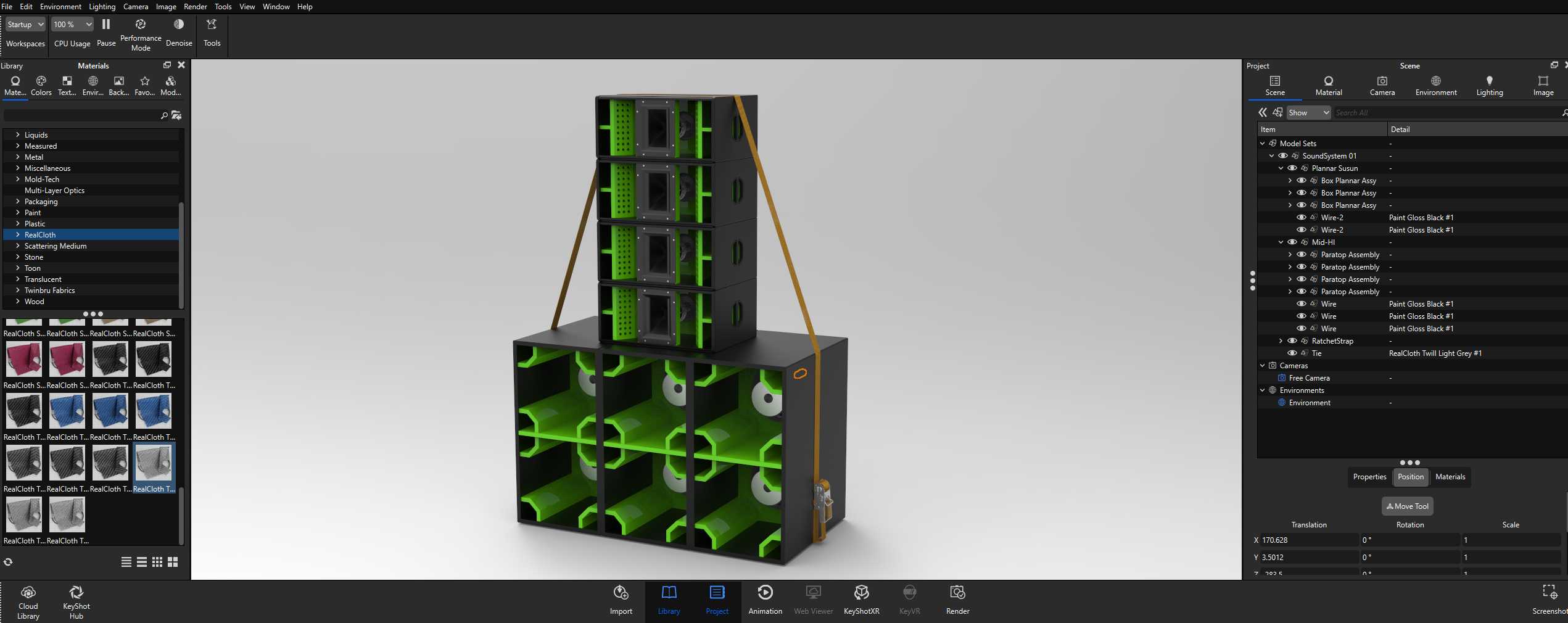Select the Twinbru Fabrics category

pos(49,291)
